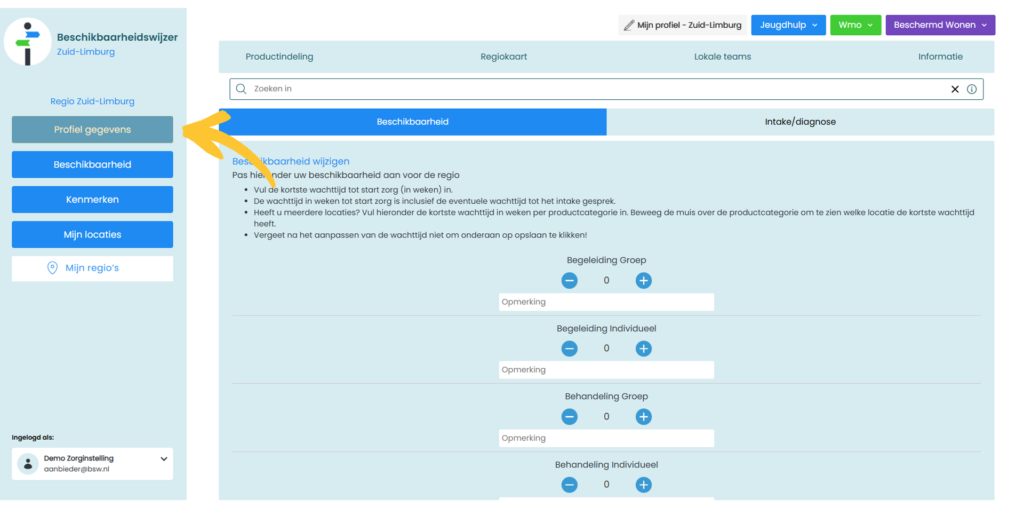The image size is (1024, 507).
Task: Click the 'Ingelogd als:' label
Action: pos(33,438)
